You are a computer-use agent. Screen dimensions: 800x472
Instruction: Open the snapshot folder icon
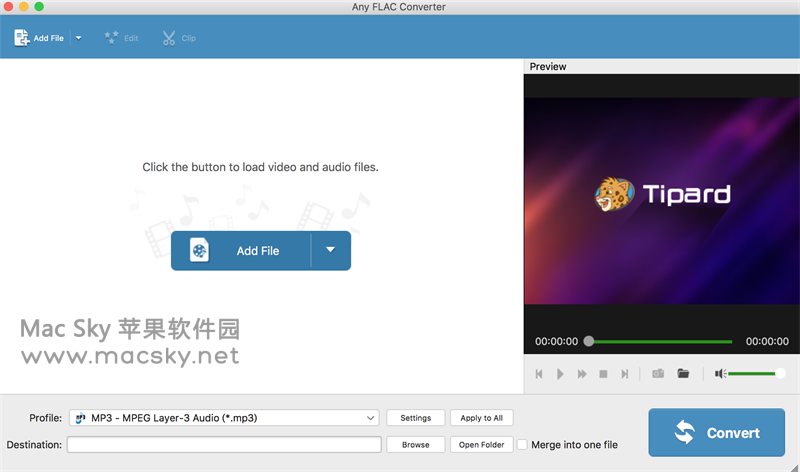[683, 374]
